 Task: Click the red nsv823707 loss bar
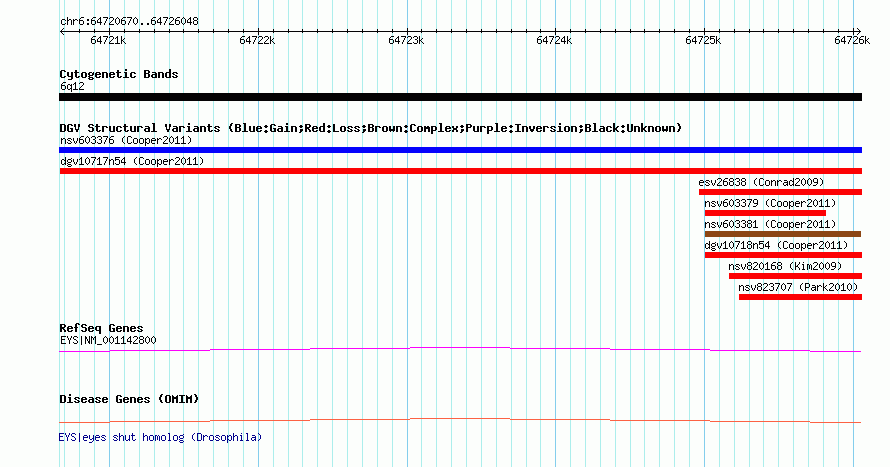tap(800, 297)
